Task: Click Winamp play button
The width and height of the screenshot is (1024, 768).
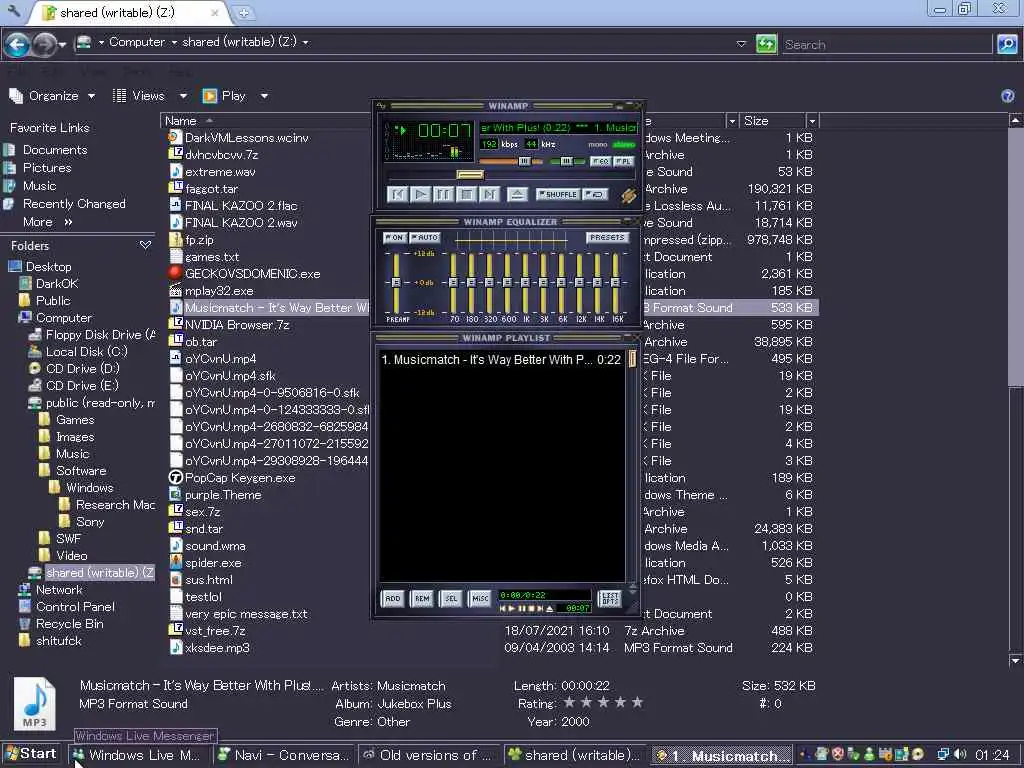Action: (421, 194)
